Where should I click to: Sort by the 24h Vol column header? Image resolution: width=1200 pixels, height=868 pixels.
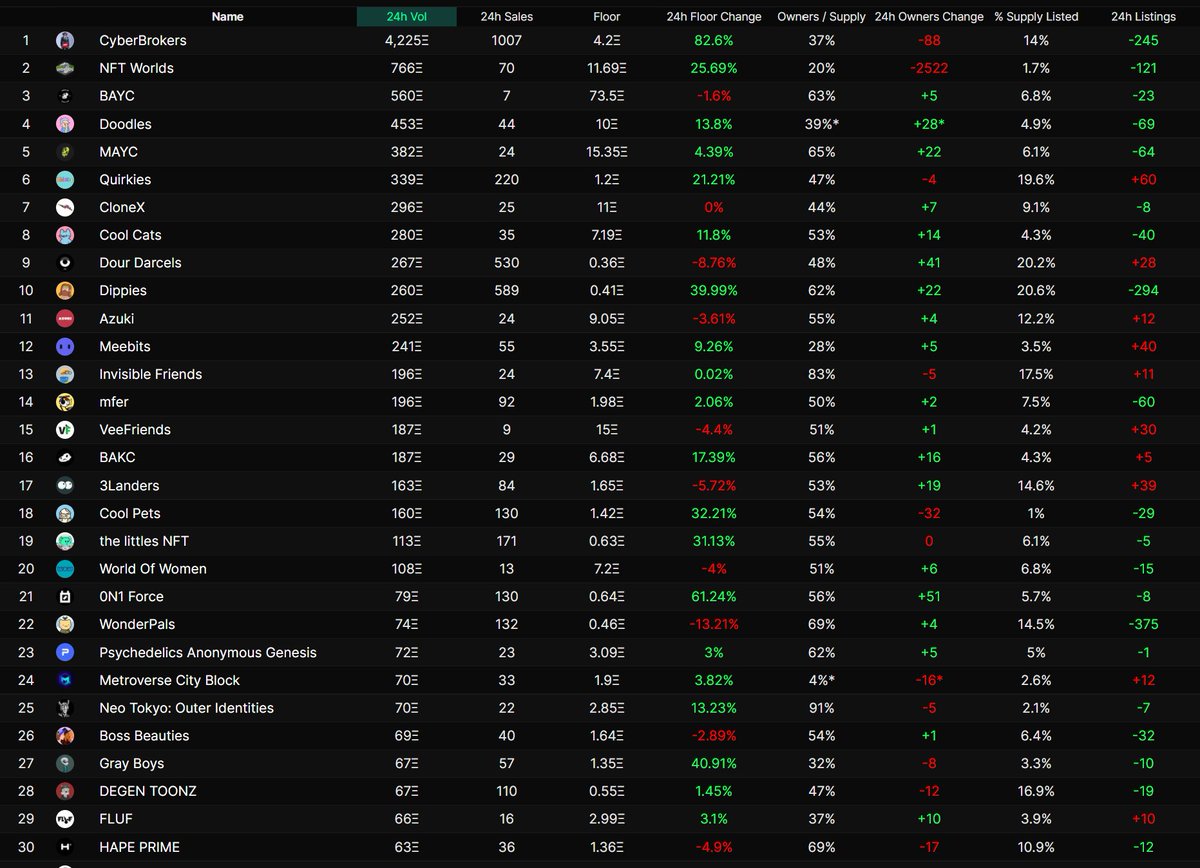[407, 16]
